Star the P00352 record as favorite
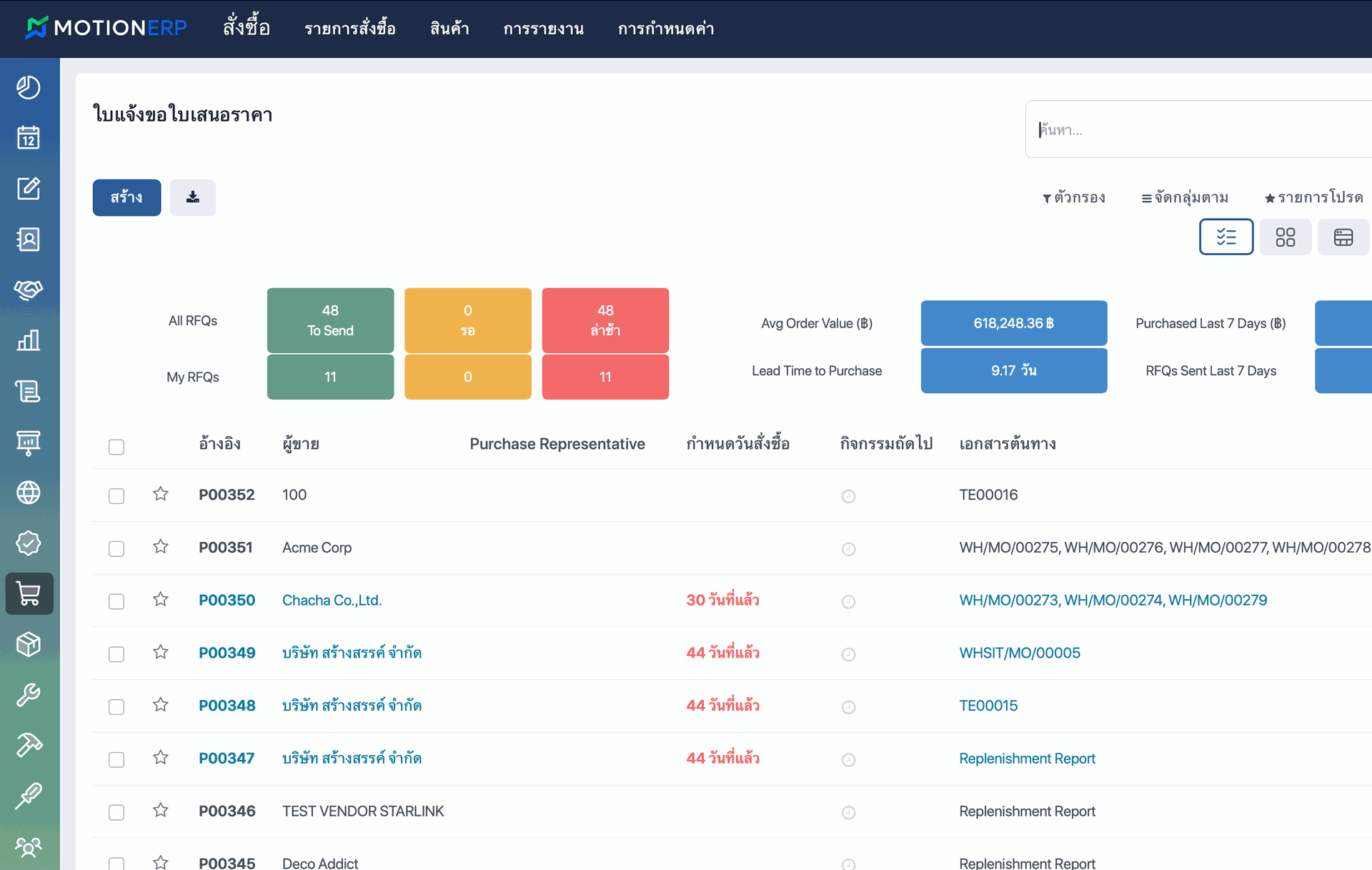The width and height of the screenshot is (1372, 870). click(161, 494)
